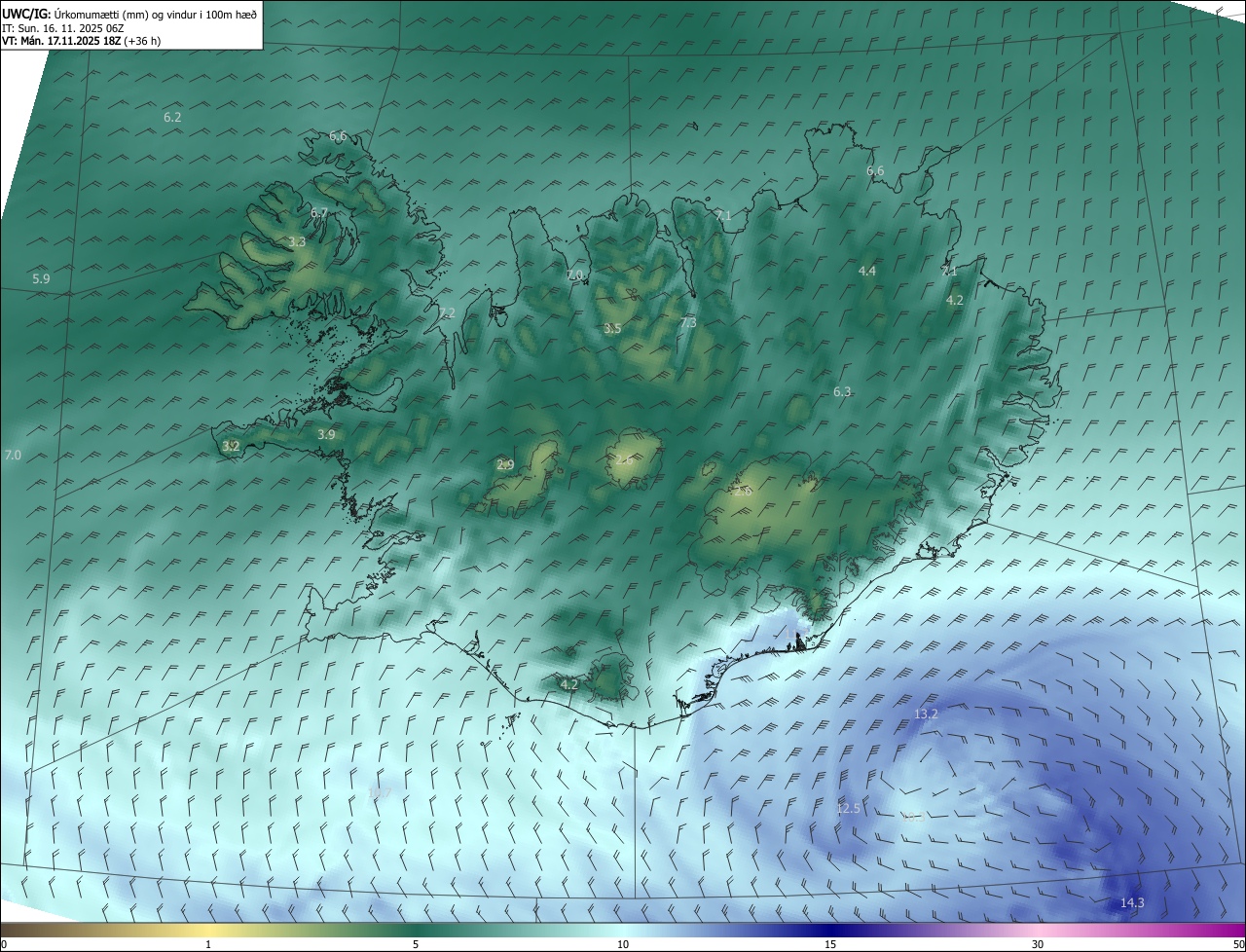The height and width of the screenshot is (952, 1246).
Task: Click the 14.3 value label on the map
Action: point(1132,903)
